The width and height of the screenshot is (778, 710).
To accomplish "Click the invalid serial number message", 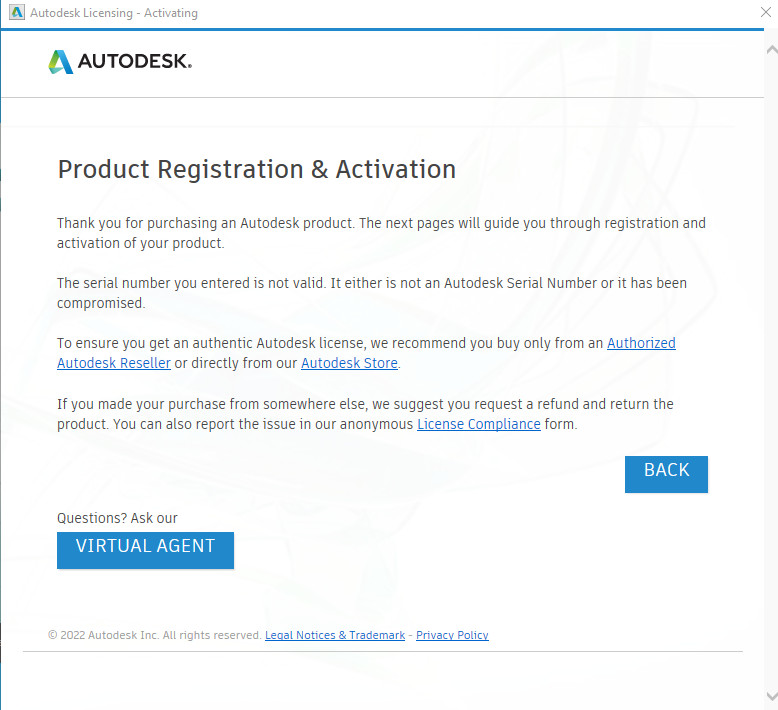I will coord(372,293).
